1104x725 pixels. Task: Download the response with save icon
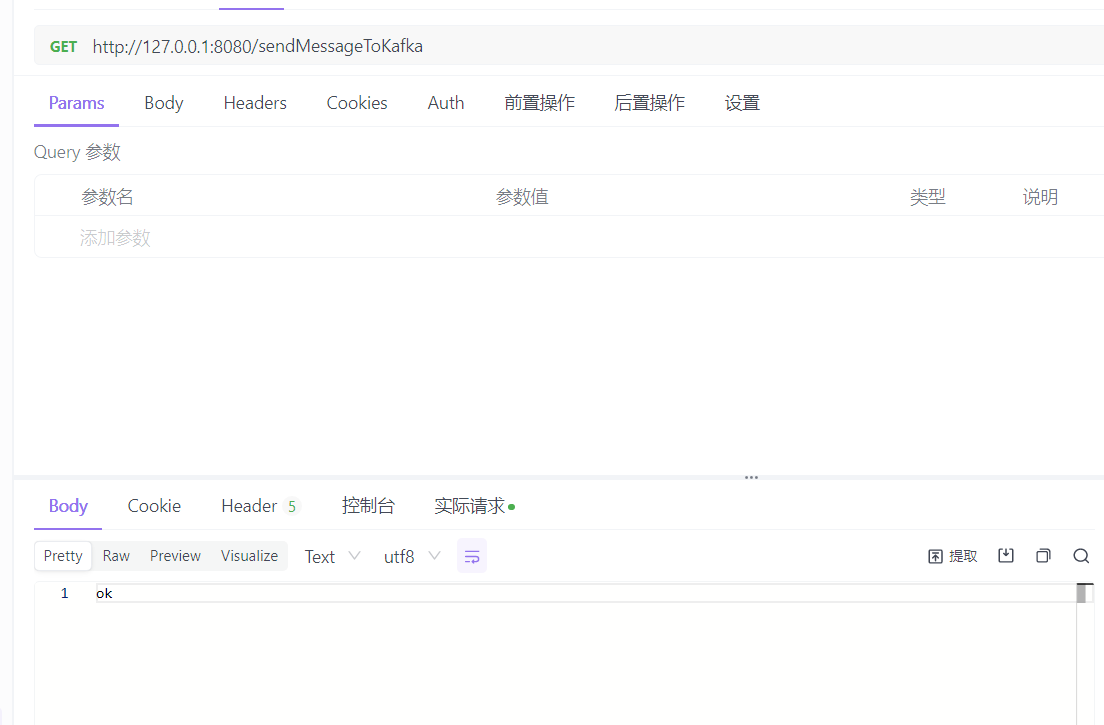click(x=1006, y=556)
